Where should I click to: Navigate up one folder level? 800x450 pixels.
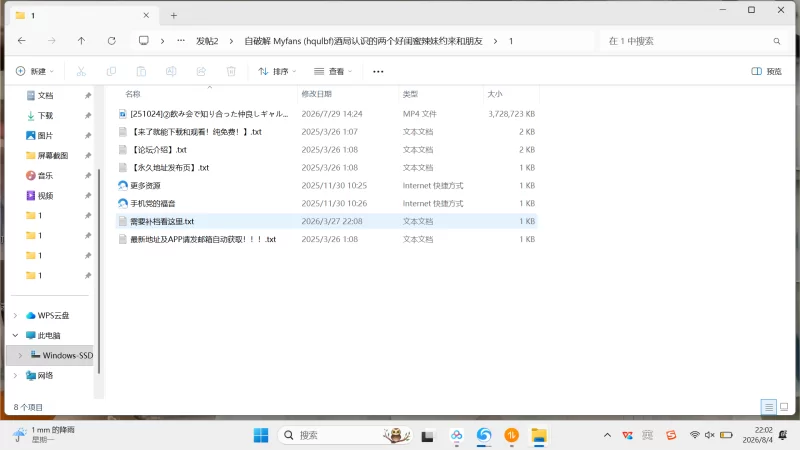[x=81, y=41]
